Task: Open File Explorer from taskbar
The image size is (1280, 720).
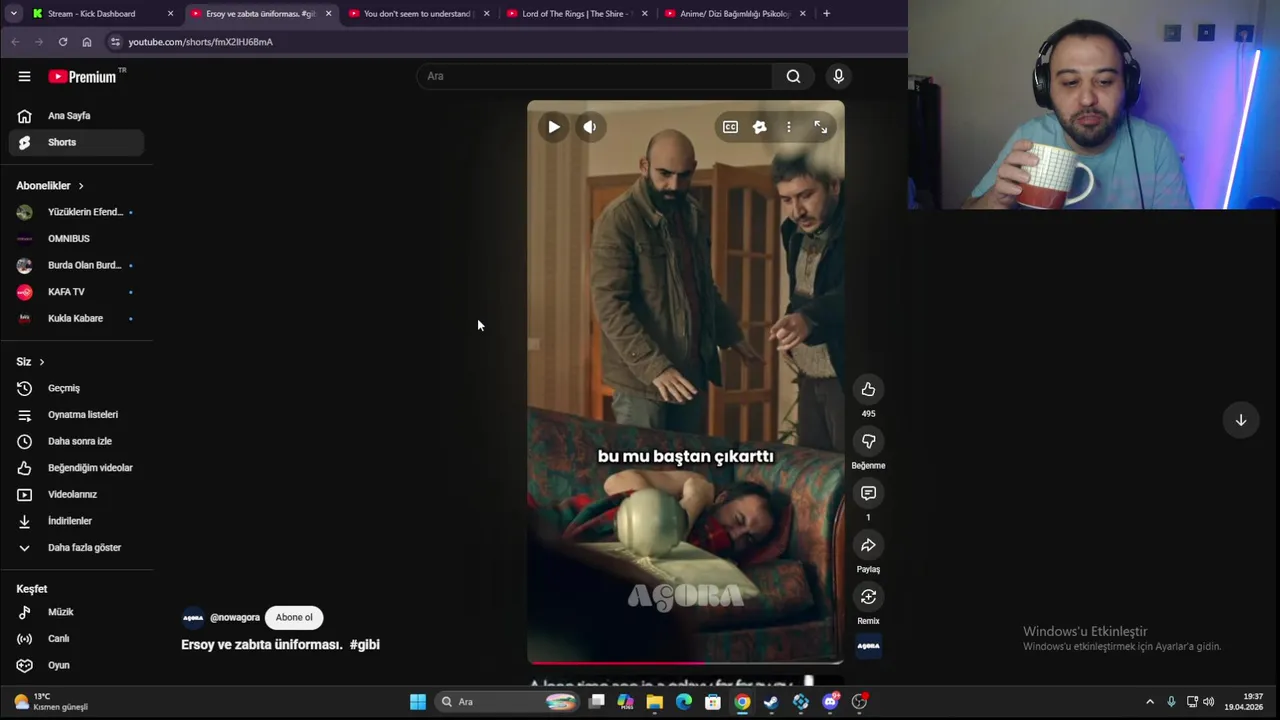Action: (654, 702)
